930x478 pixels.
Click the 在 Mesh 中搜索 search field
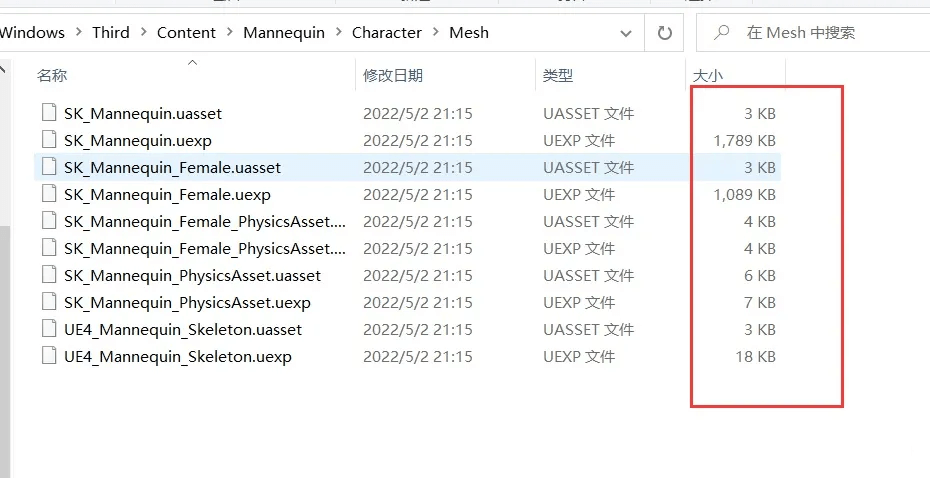point(820,33)
